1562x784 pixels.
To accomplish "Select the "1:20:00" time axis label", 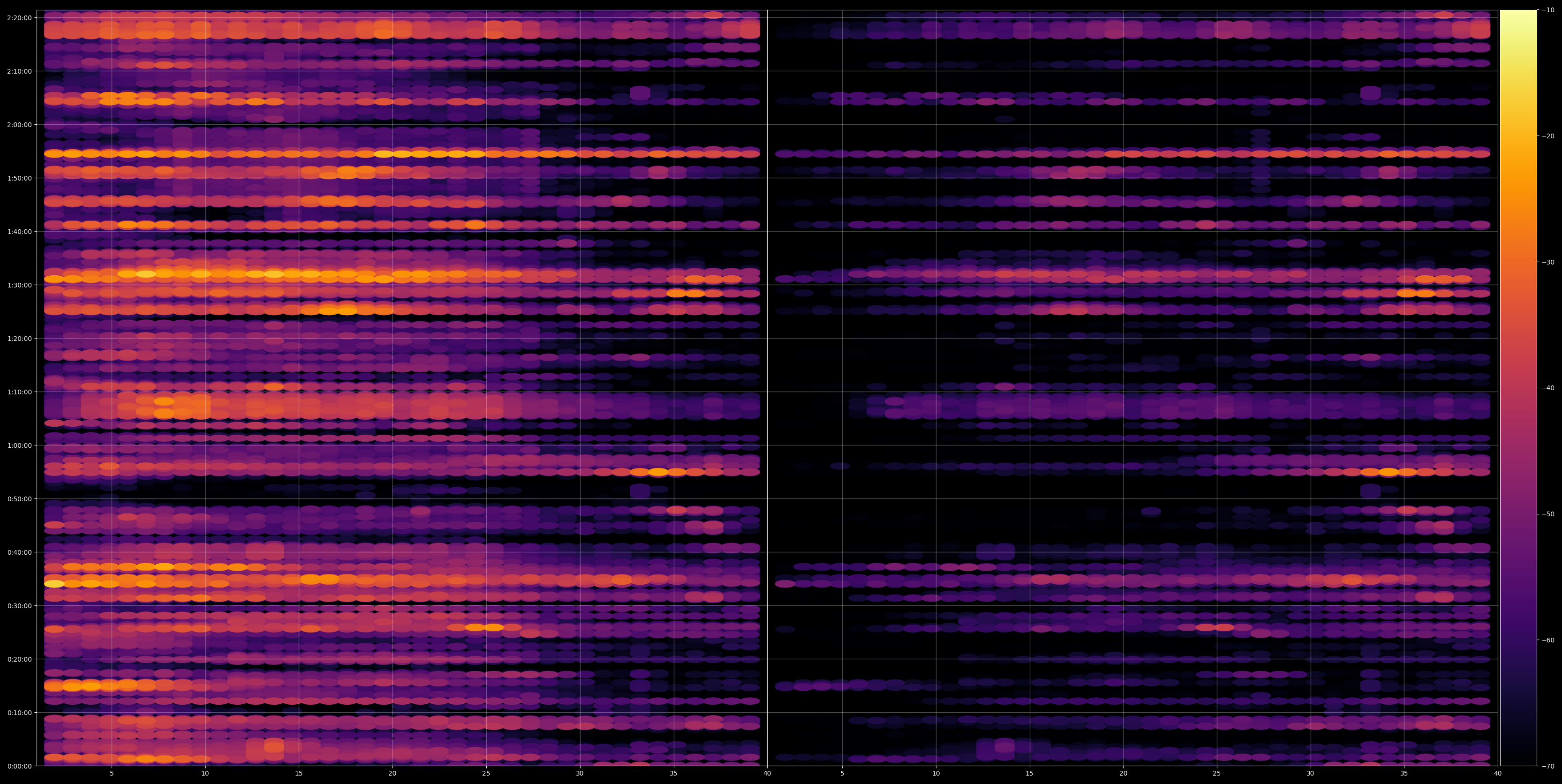I will [19, 339].
